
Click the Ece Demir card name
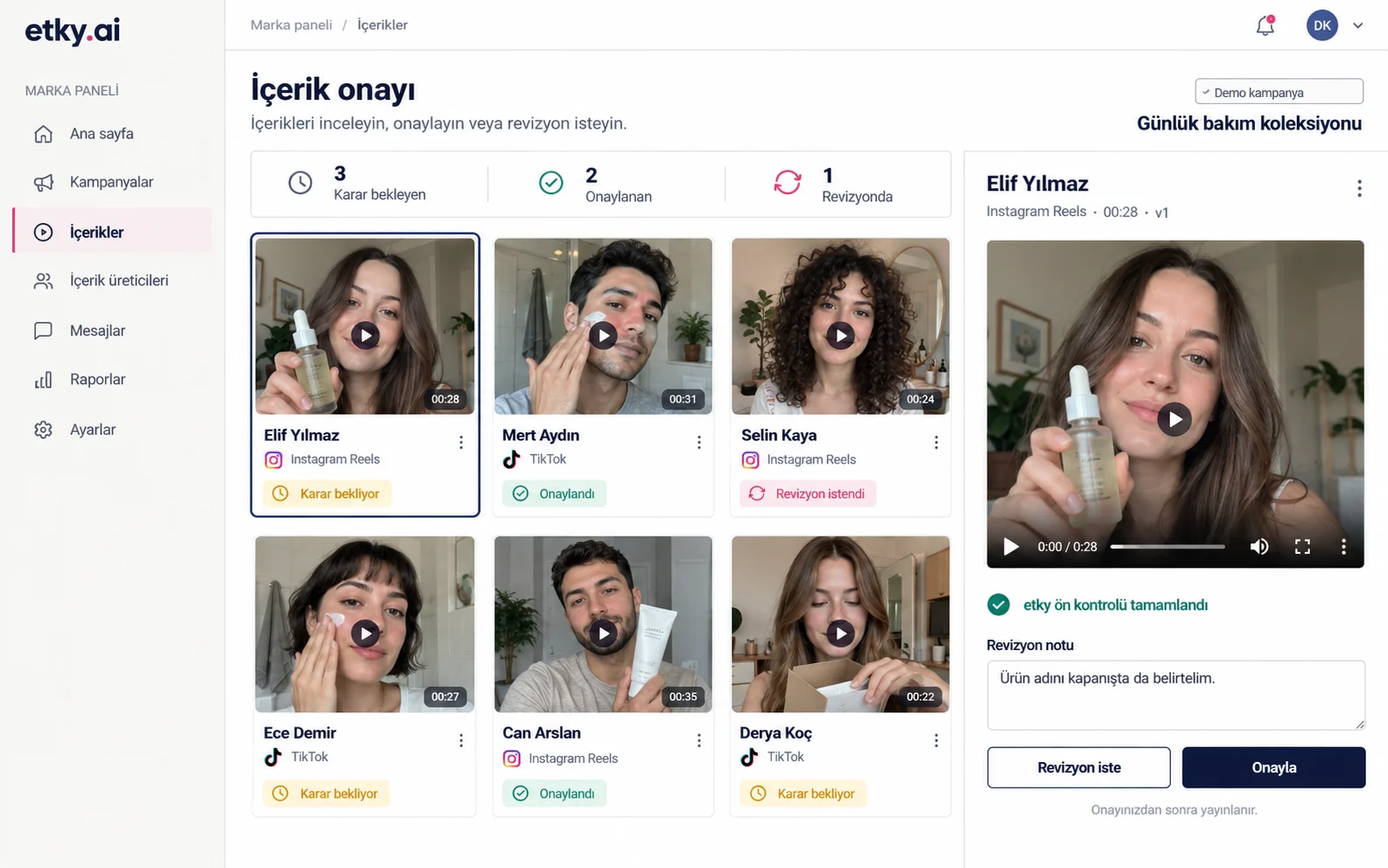pos(300,733)
